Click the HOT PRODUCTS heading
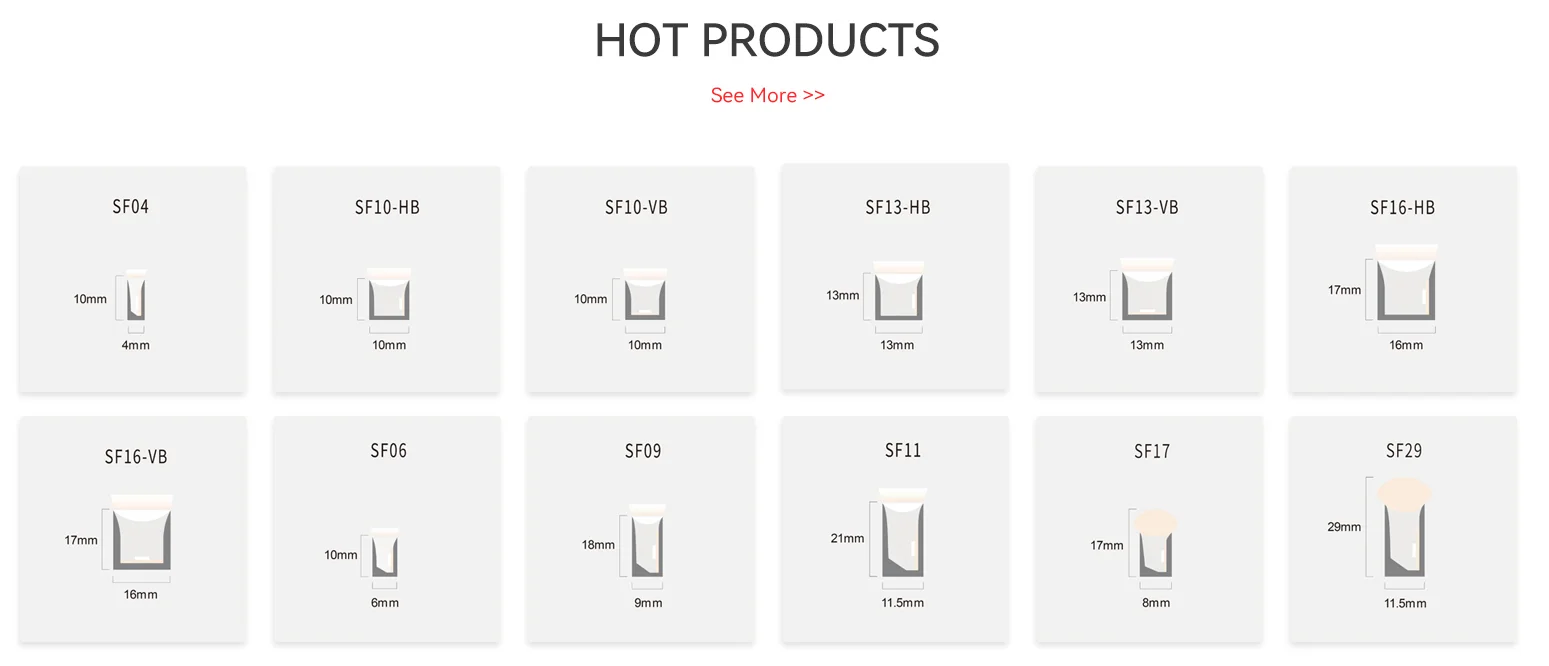1549x666 pixels. tap(767, 40)
